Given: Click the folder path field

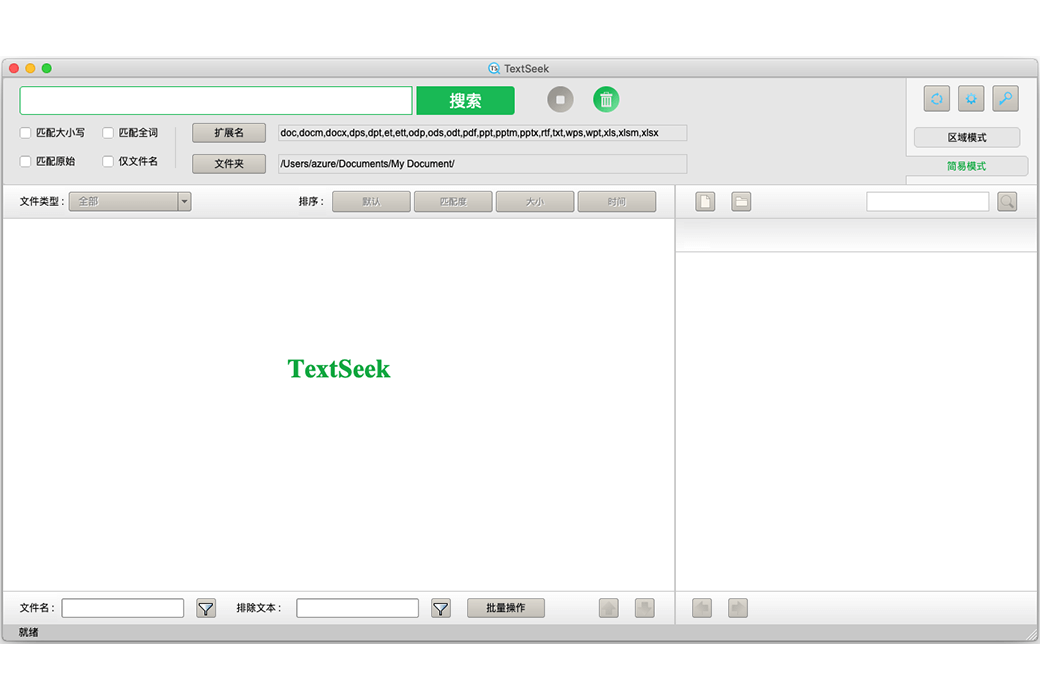Looking at the screenshot, I should pos(482,163).
